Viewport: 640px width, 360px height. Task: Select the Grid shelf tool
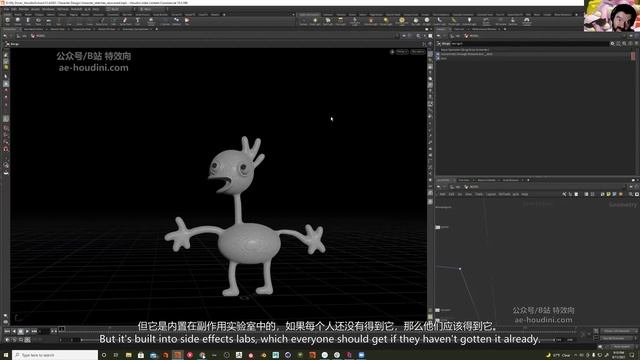pyautogui.click(x=49, y=21)
